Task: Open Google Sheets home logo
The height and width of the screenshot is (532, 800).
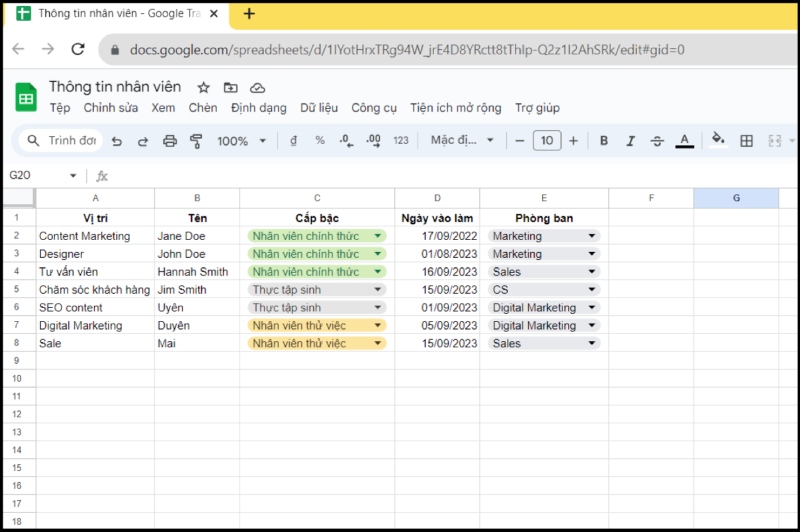Action: [26, 97]
